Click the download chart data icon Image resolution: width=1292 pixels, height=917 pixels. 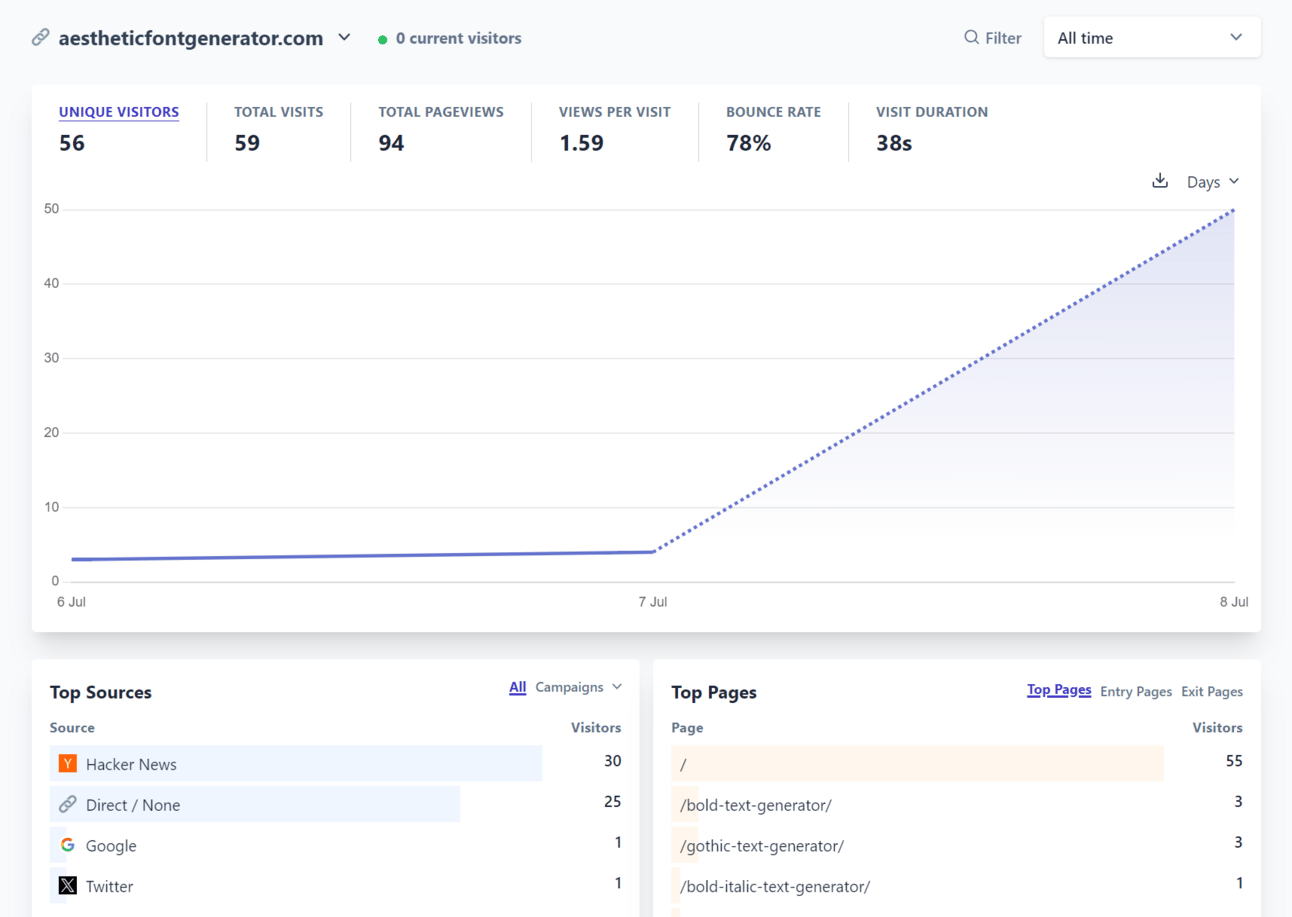1160,181
